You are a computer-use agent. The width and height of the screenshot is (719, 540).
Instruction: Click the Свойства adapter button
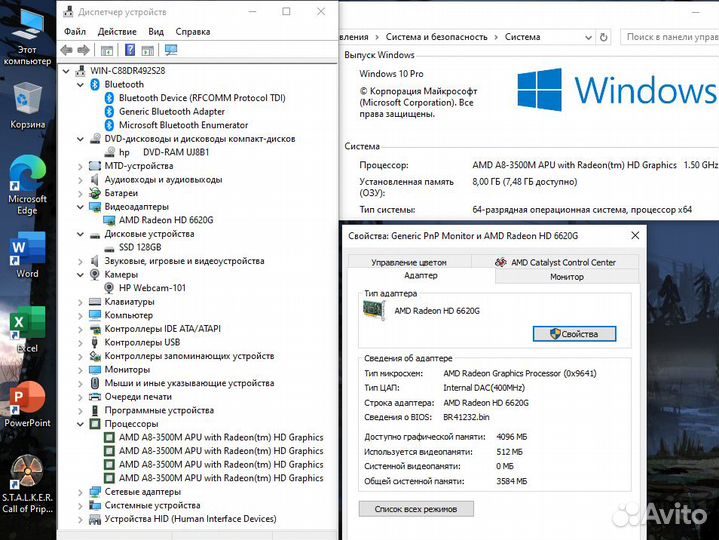point(574,334)
